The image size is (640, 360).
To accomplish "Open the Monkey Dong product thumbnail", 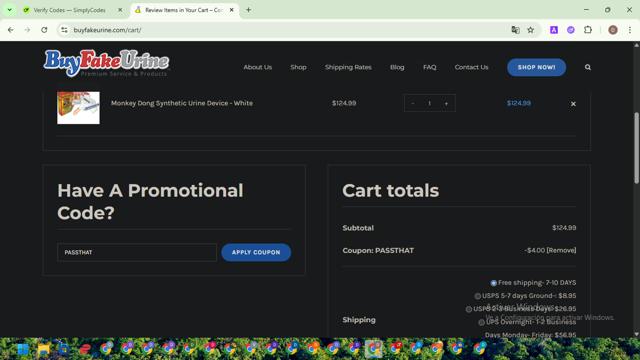I will (x=78, y=108).
